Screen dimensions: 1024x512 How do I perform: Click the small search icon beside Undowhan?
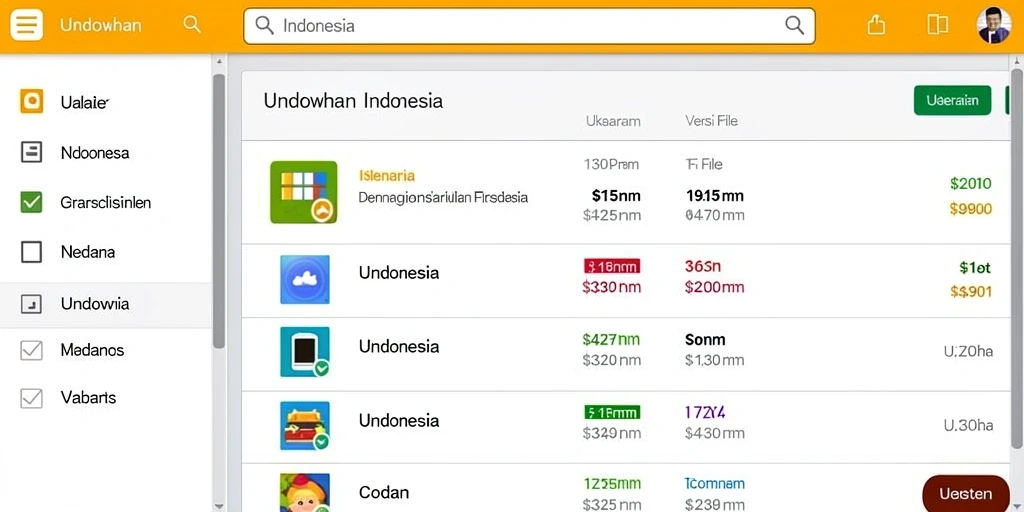192,25
